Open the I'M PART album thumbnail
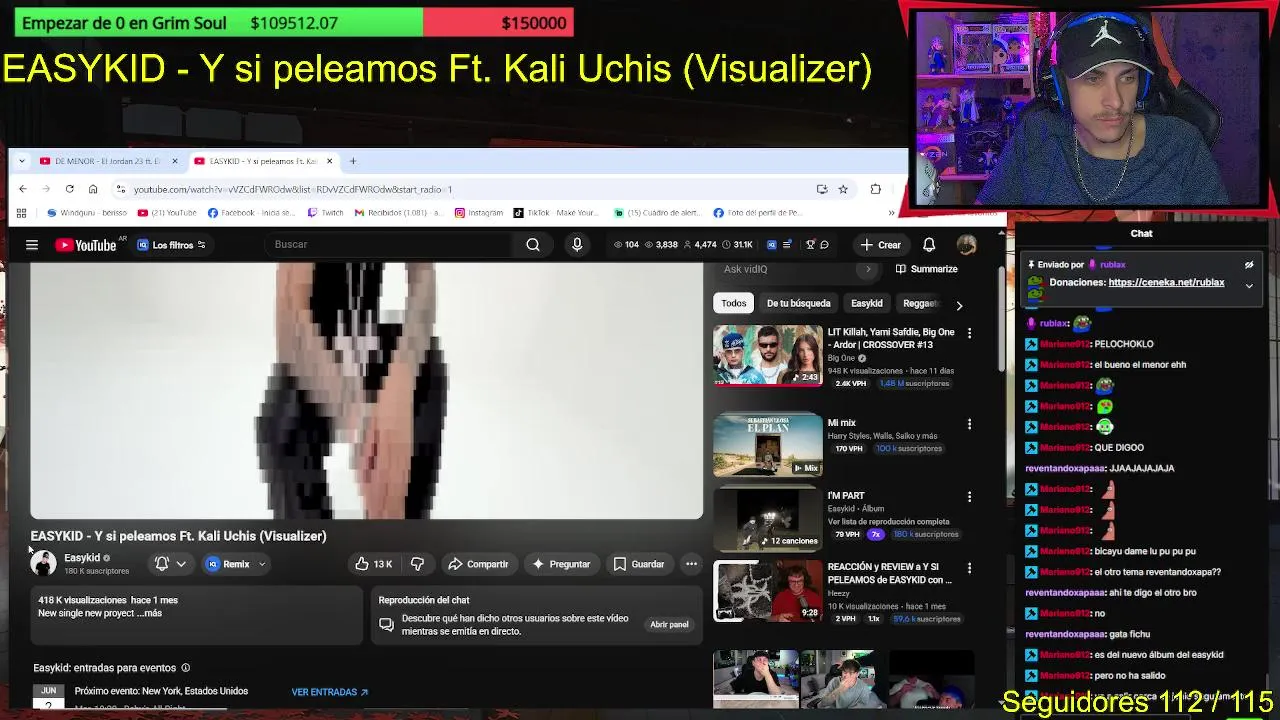The image size is (1280, 720). 767,518
